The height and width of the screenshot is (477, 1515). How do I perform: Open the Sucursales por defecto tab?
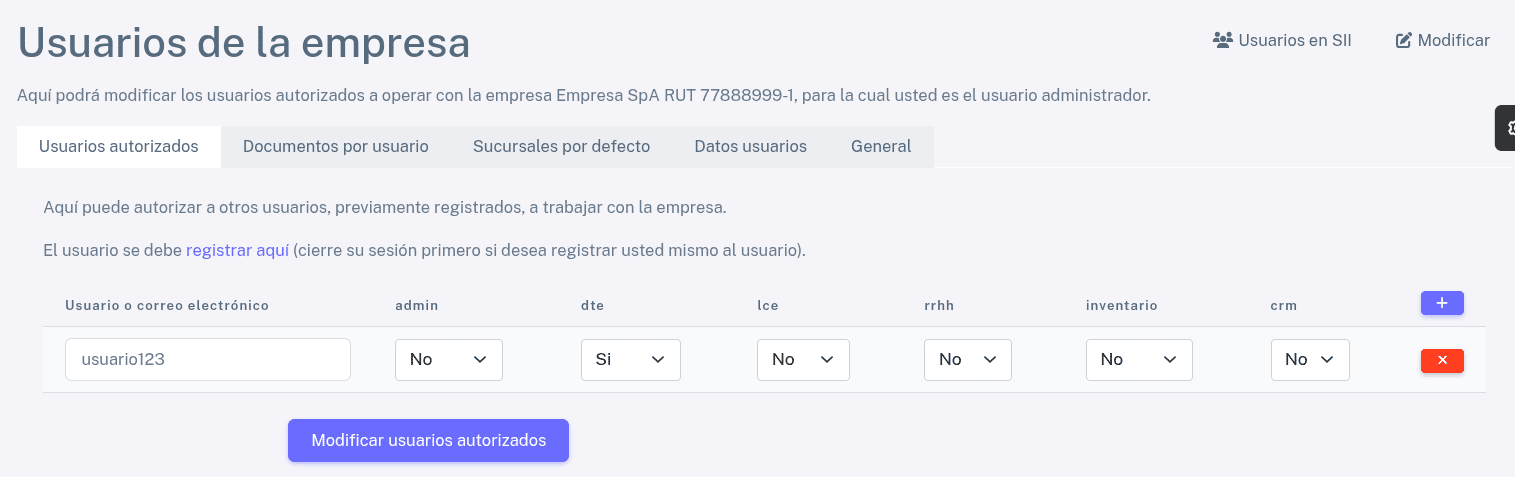tap(561, 147)
